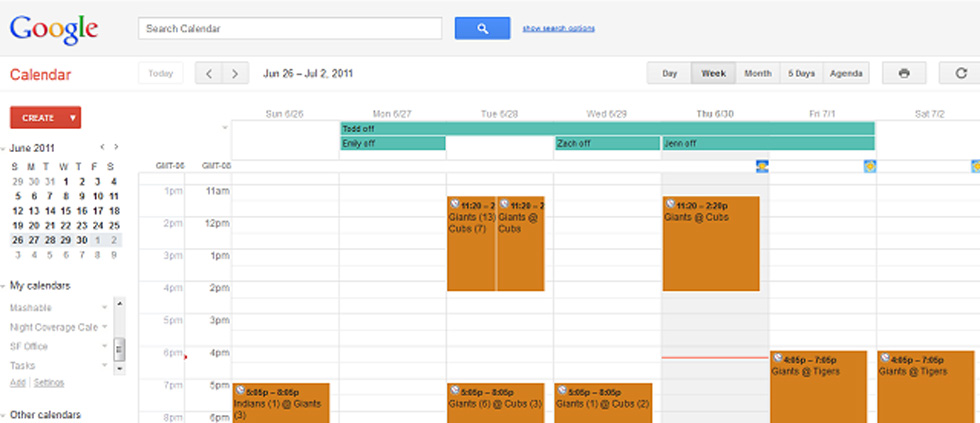Open the weather icon for Thu 6/30
The height and width of the screenshot is (423, 980).
pos(762,165)
